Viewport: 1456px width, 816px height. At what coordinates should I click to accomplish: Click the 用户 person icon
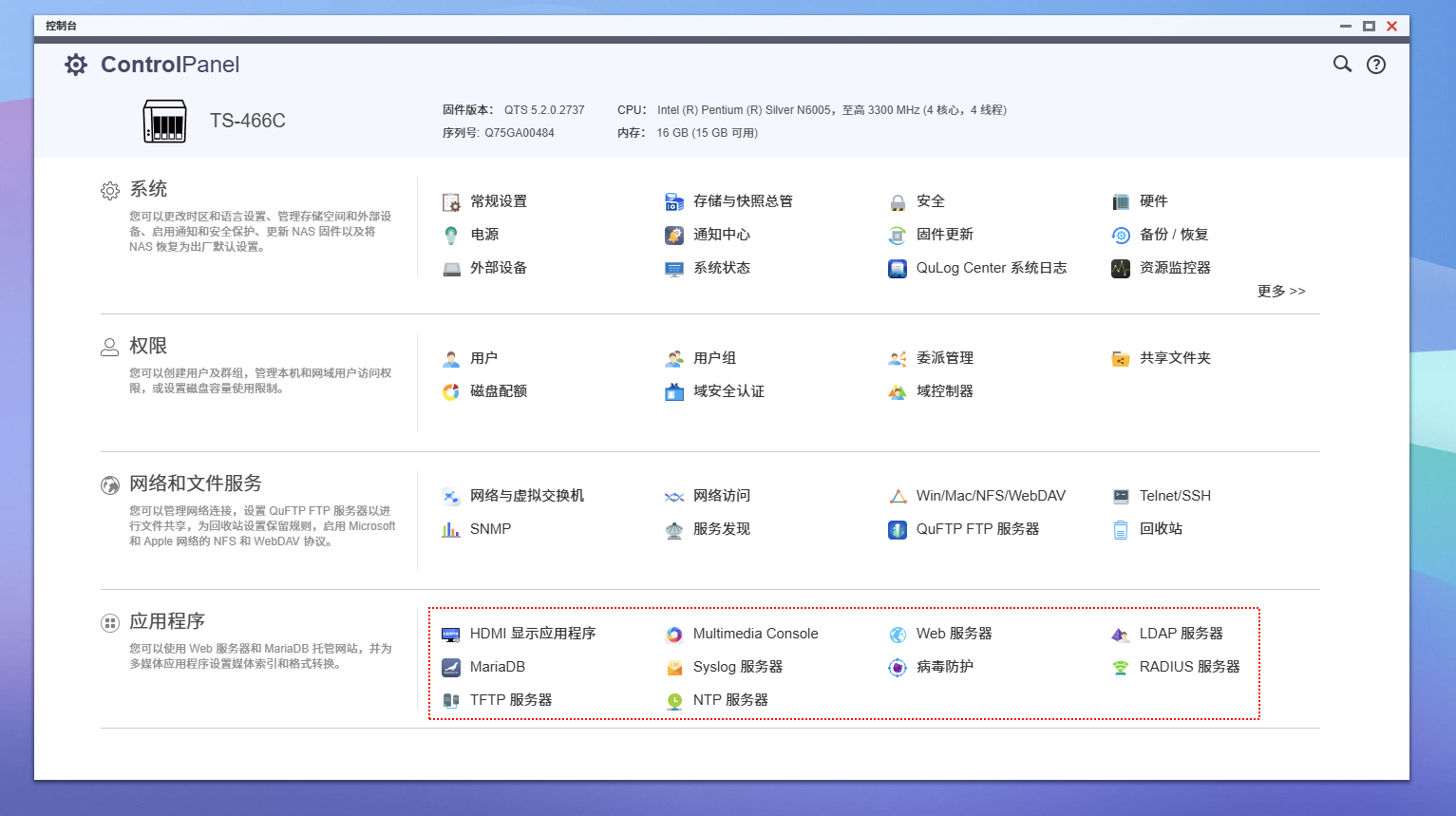pyautogui.click(x=451, y=358)
